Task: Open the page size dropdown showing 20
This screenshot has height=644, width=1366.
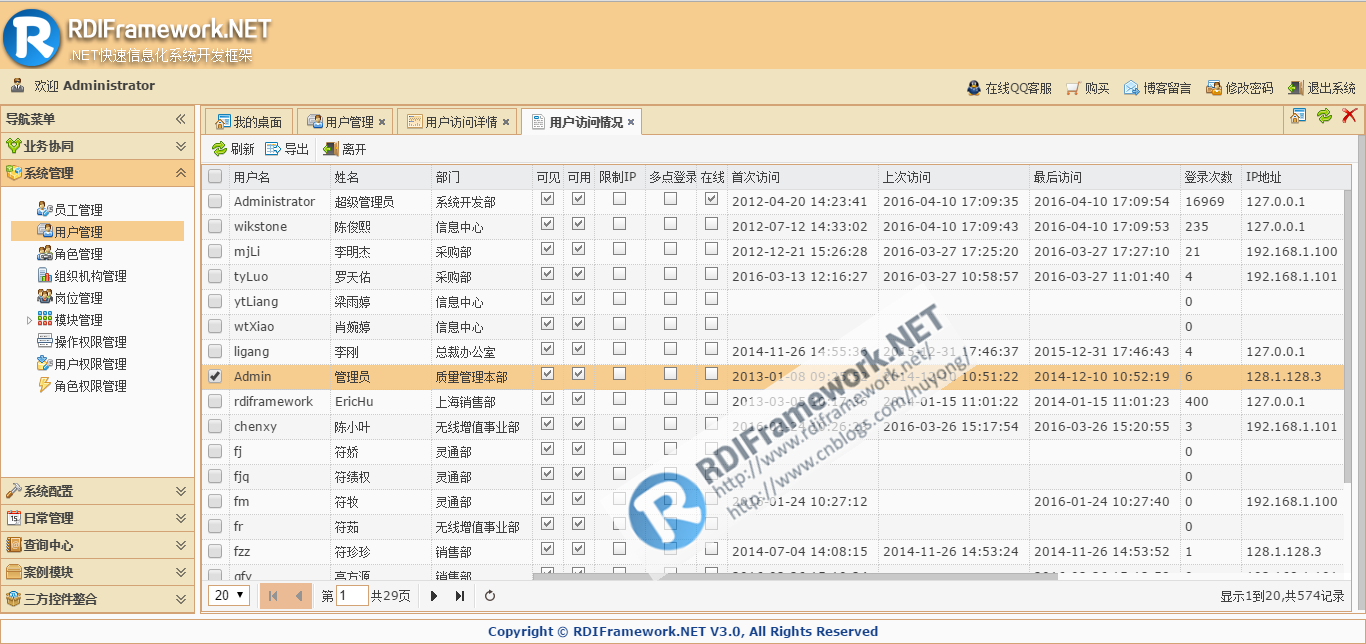Action: pos(229,596)
